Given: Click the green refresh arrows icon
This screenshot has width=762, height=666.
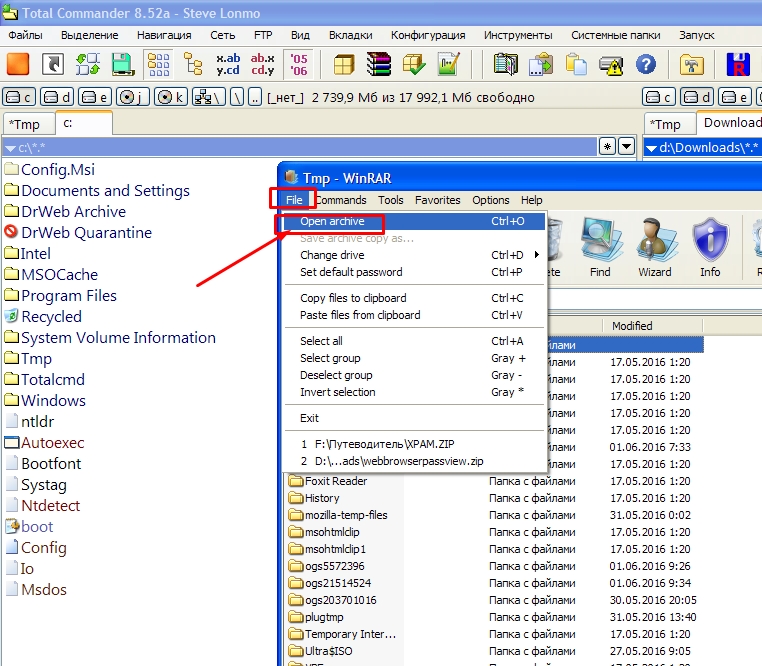Looking at the screenshot, I should (88, 64).
